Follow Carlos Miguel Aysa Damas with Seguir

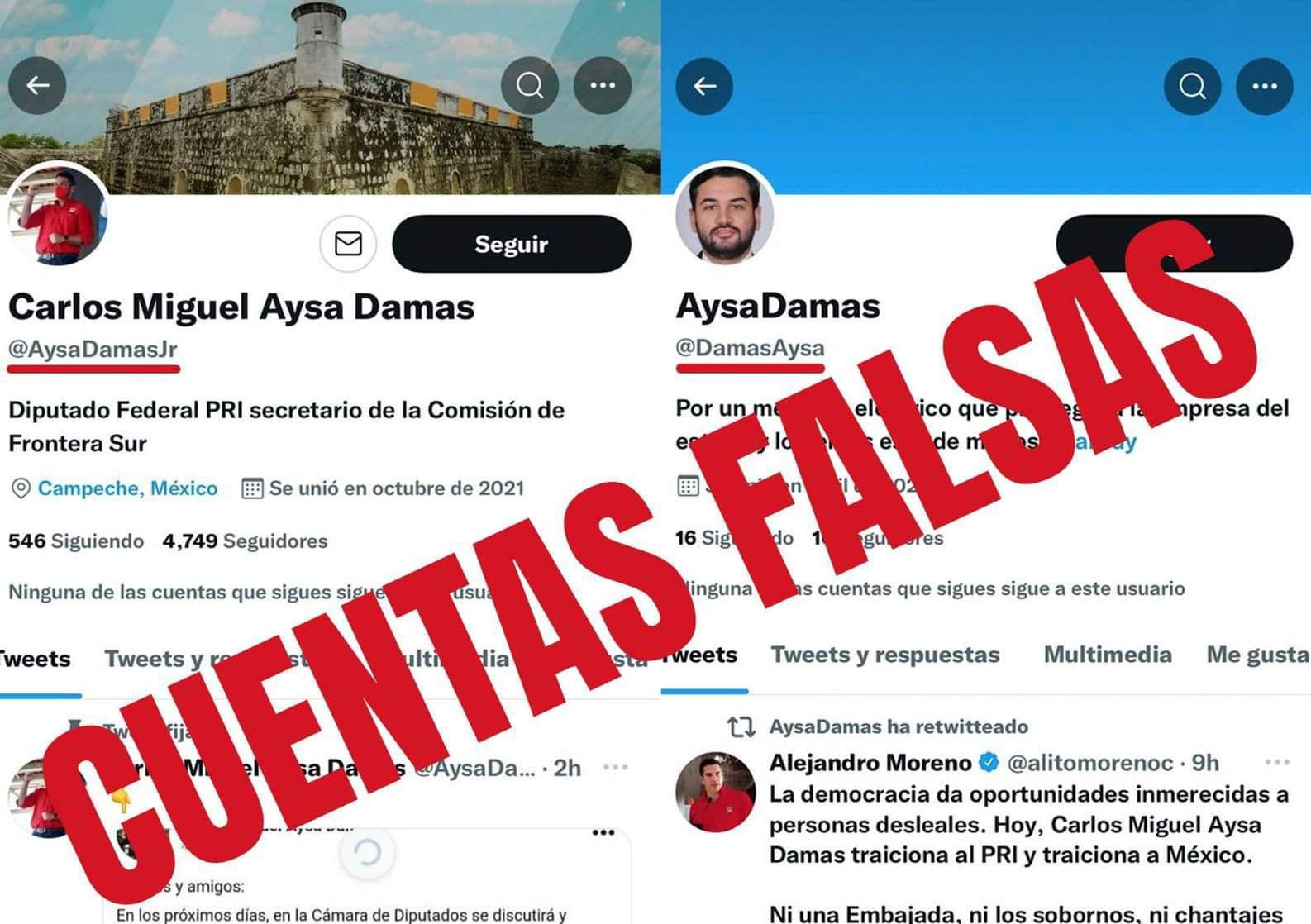[512, 244]
